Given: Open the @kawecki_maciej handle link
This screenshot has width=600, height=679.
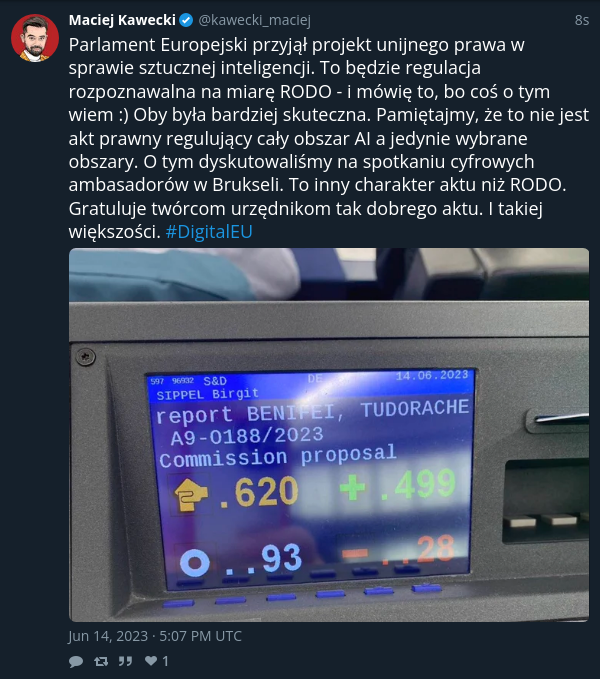Looking at the screenshot, I should click(255, 20).
